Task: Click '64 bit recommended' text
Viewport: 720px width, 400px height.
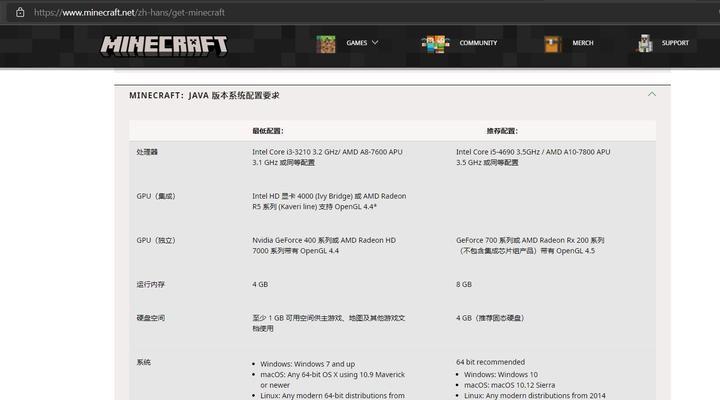Action: coord(490,362)
